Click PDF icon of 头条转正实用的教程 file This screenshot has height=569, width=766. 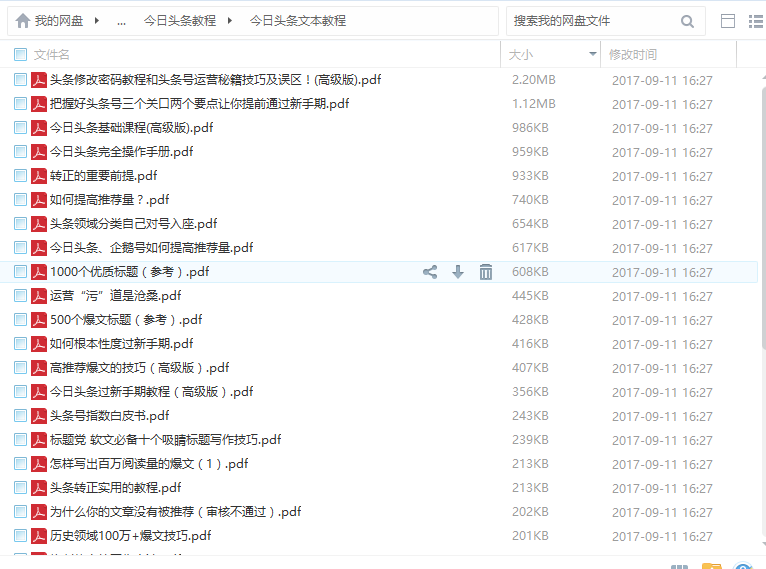click(39, 488)
